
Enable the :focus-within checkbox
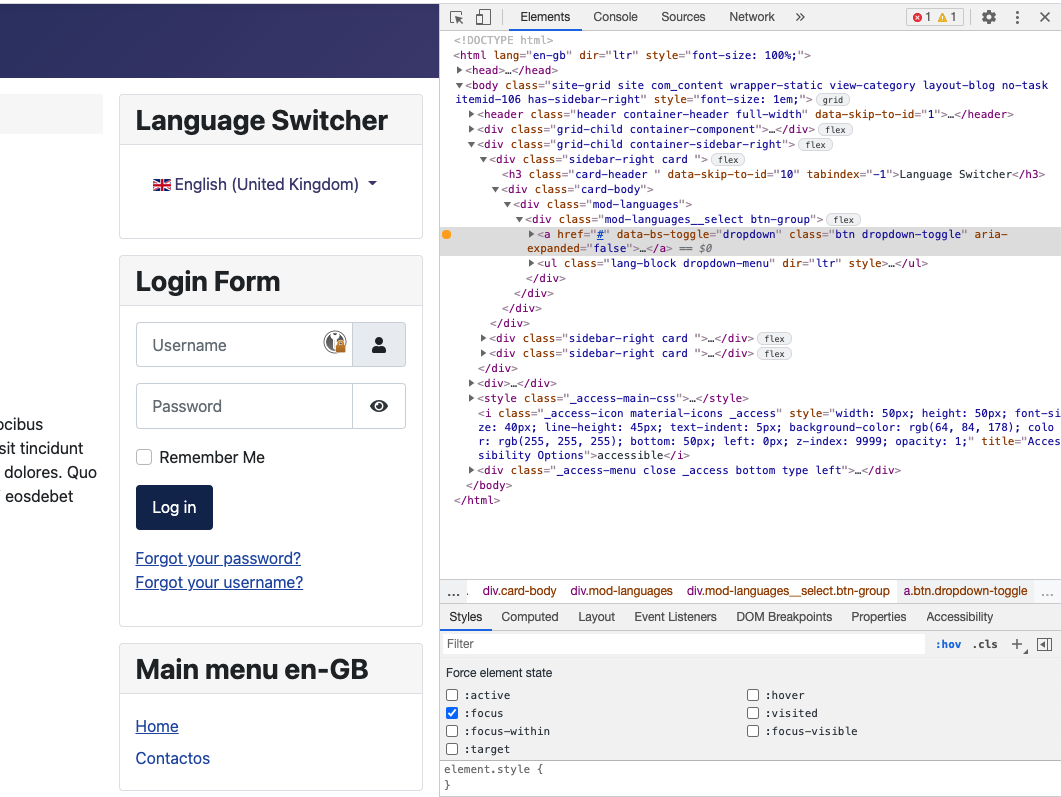[x=452, y=731]
